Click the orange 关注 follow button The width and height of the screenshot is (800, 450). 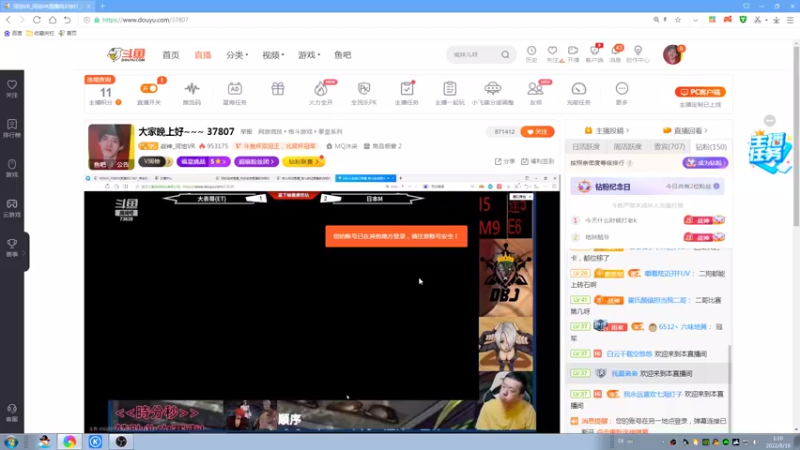[537, 132]
